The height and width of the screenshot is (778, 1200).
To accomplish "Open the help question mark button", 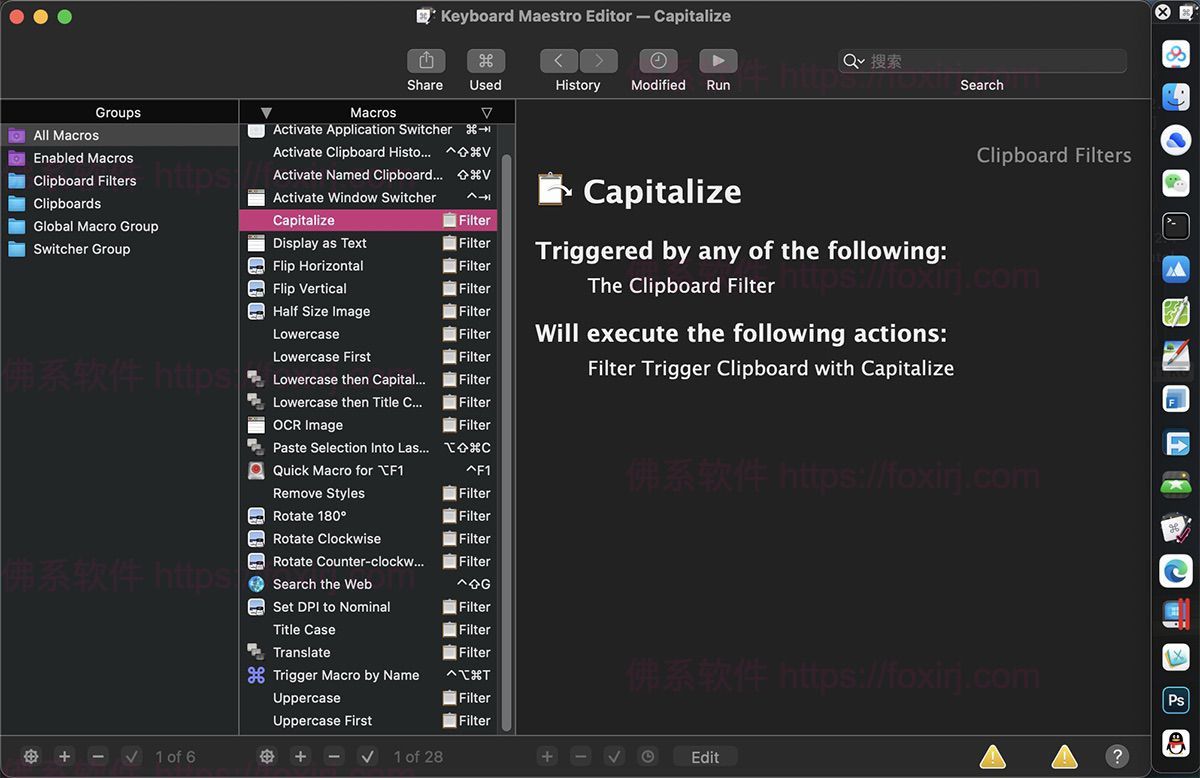I will (1117, 757).
